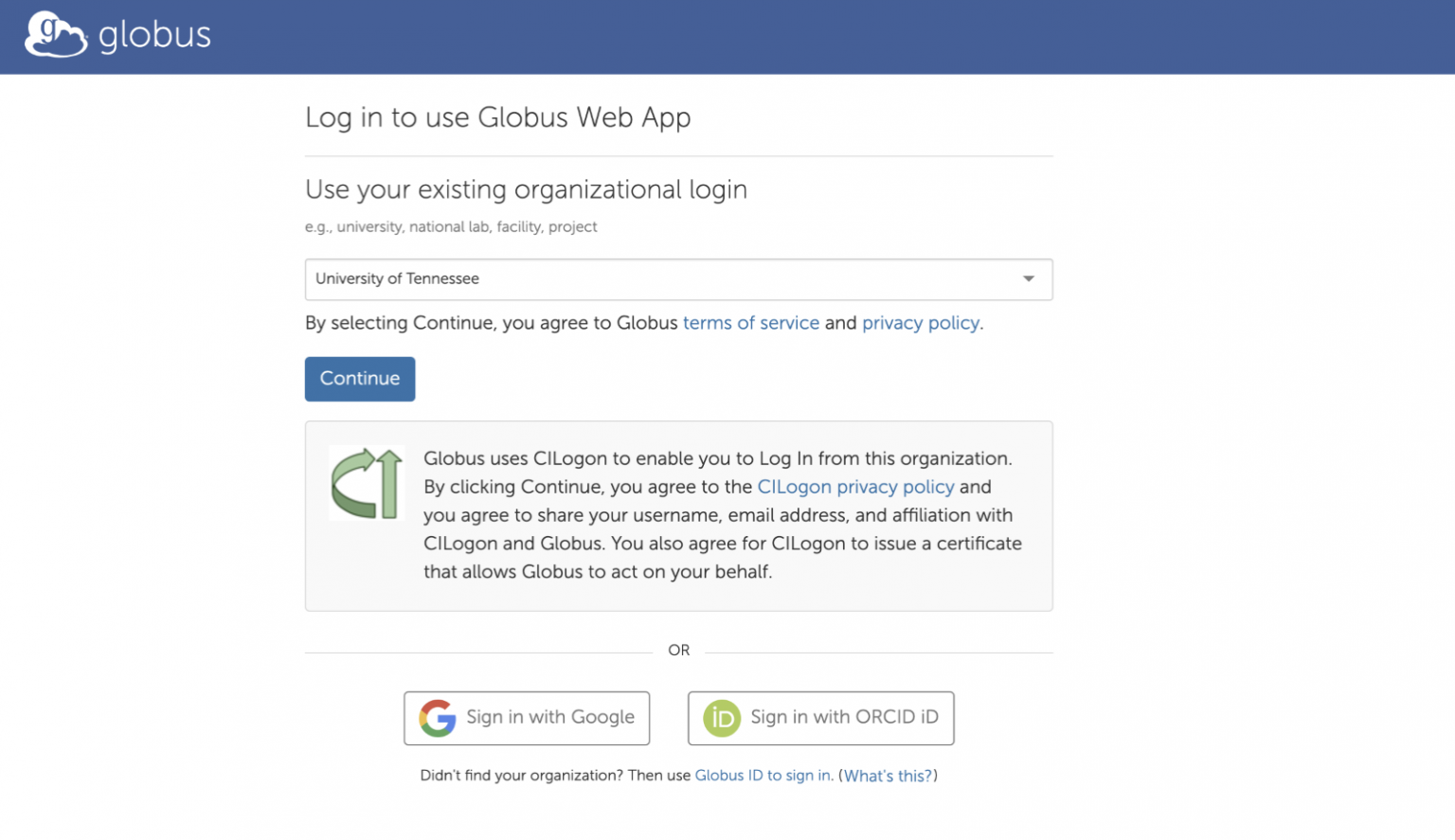
Task: Click the OR divider label
Action: [x=678, y=651]
